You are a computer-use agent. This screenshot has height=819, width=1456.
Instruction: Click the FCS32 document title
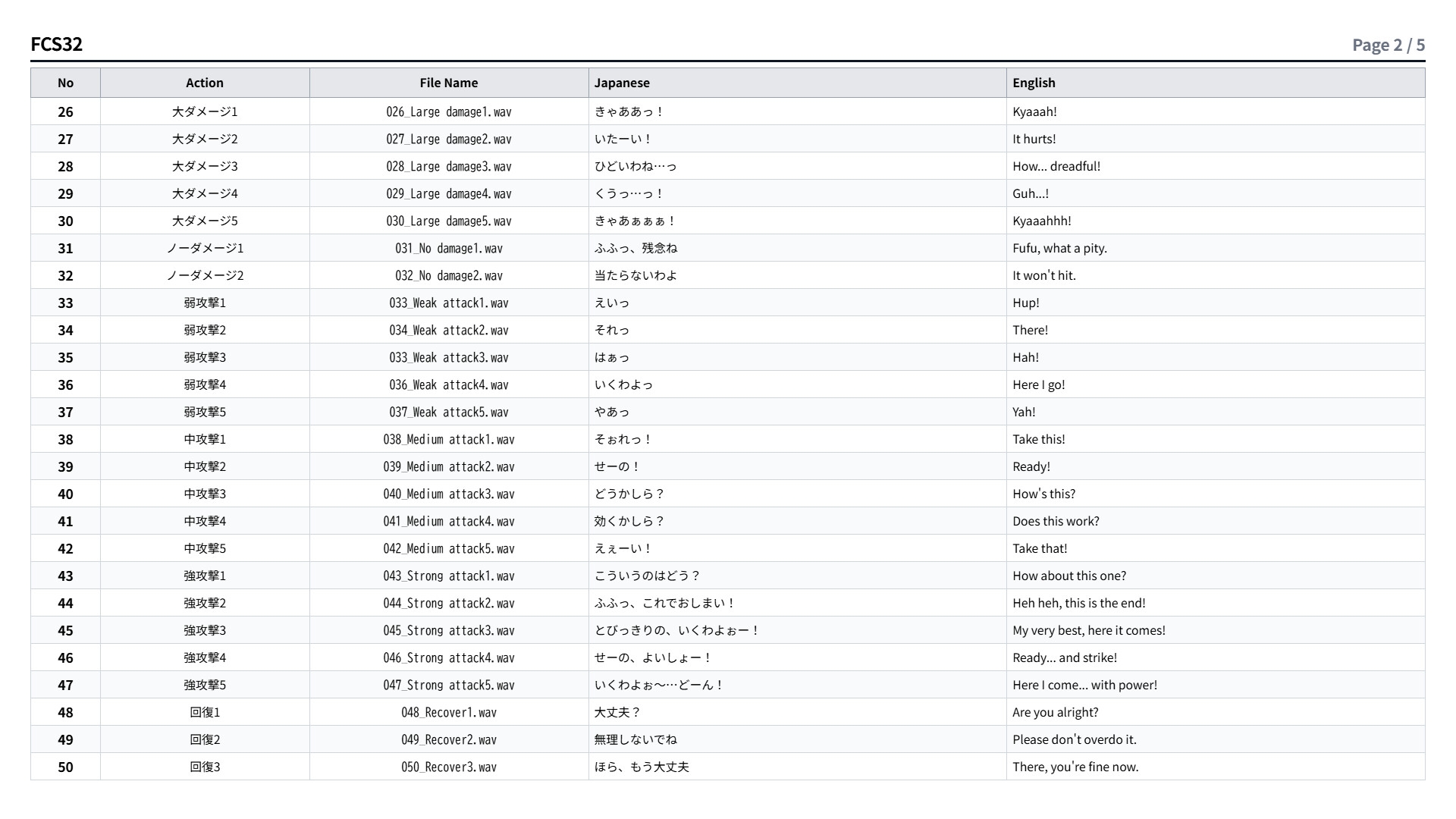[x=57, y=44]
